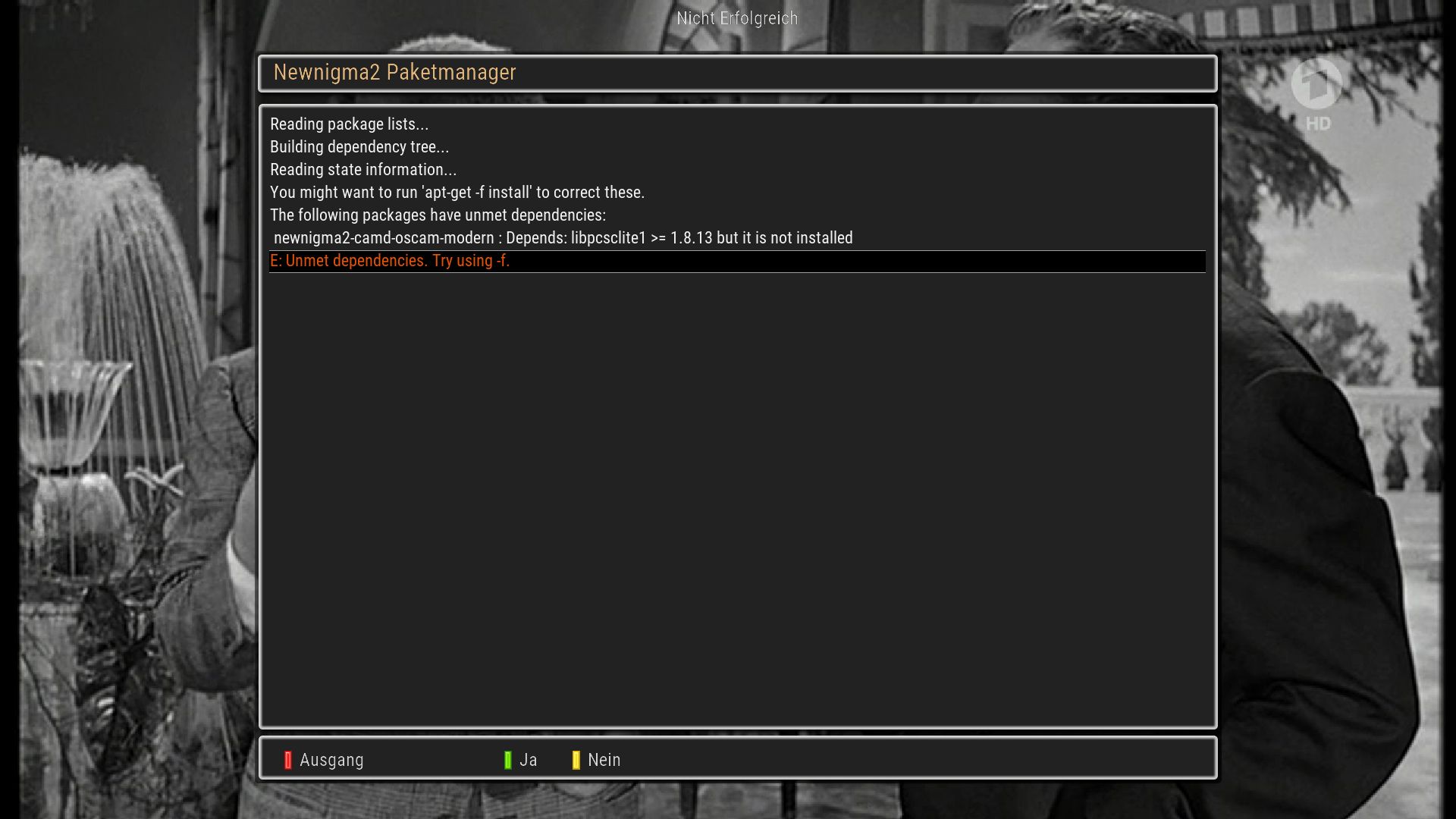Click the ARD HD channel logo
The height and width of the screenshot is (819, 1456).
[1316, 83]
